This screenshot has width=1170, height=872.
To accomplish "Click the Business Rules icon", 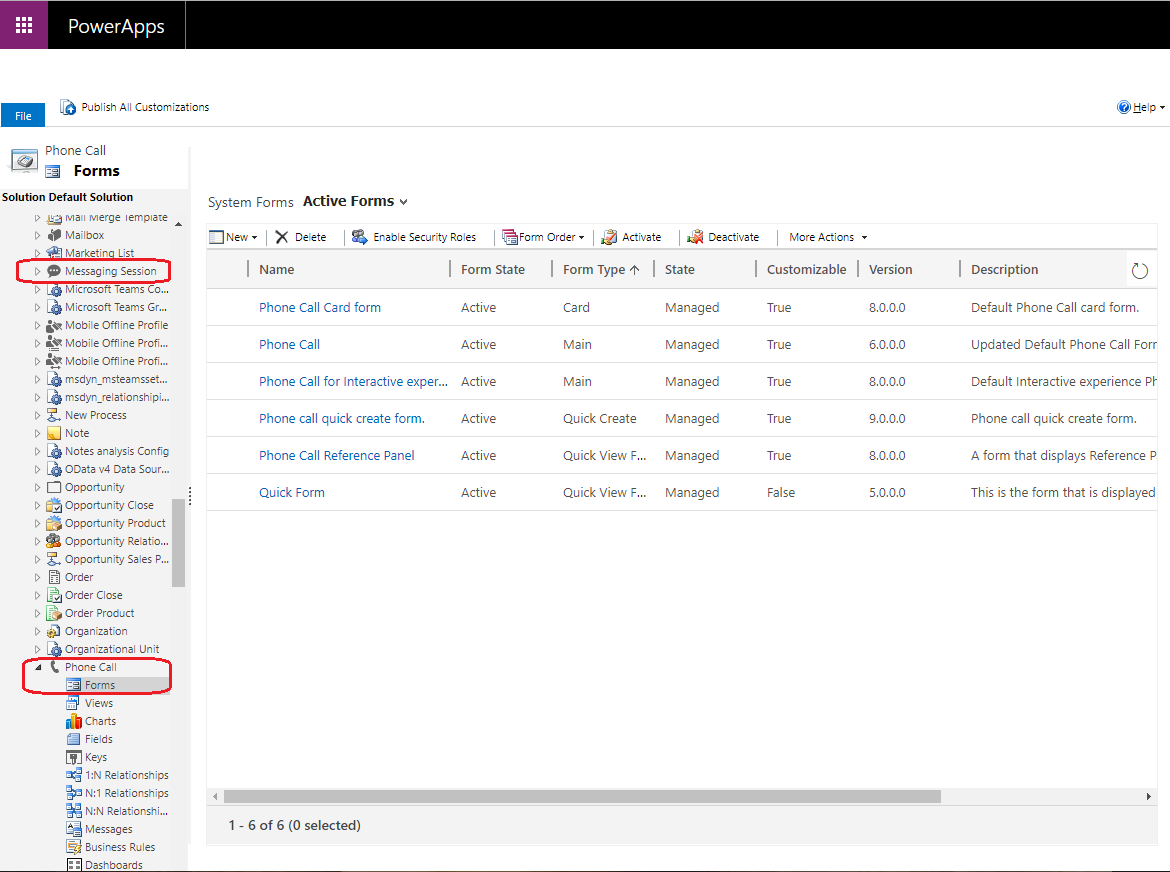I will click(73, 847).
